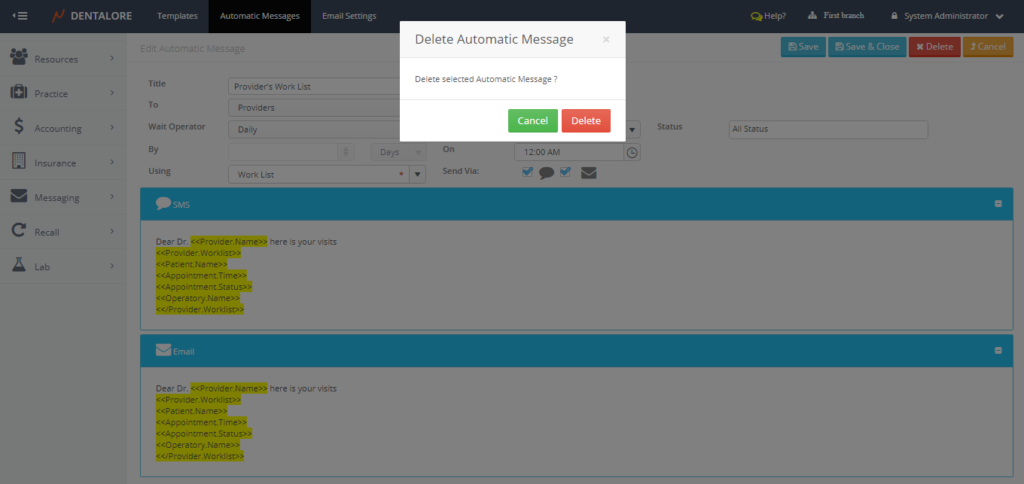Viewport: 1024px width, 484px height.
Task: Select the Accounting dollar sign icon
Action: tap(19, 128)
